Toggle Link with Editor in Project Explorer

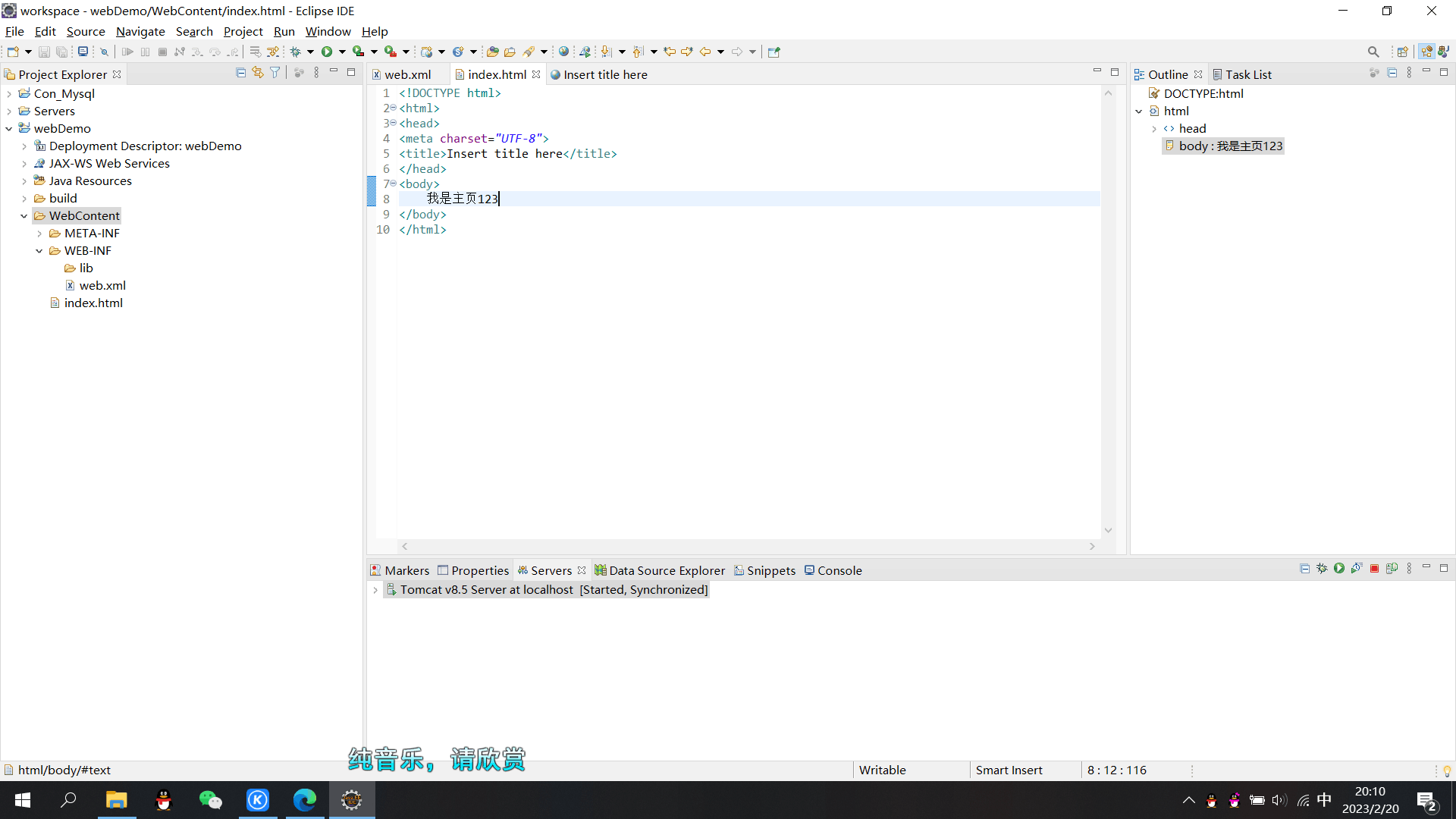click(258, 73)
